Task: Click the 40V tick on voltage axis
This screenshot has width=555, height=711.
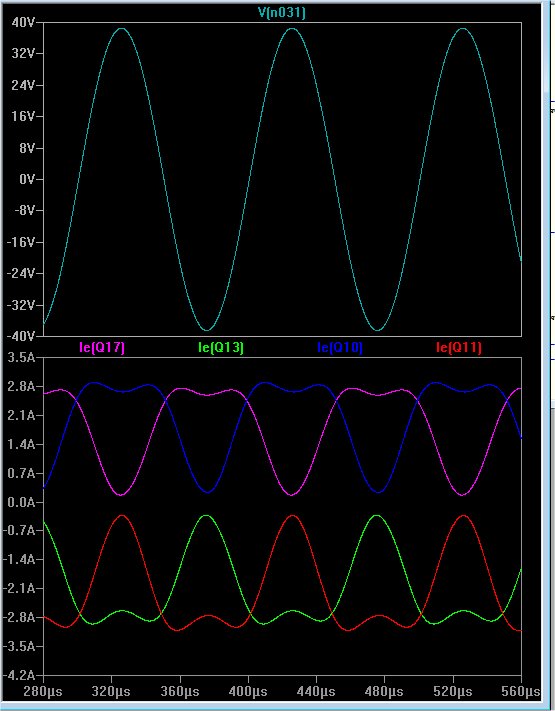Action: pos(24,22)
